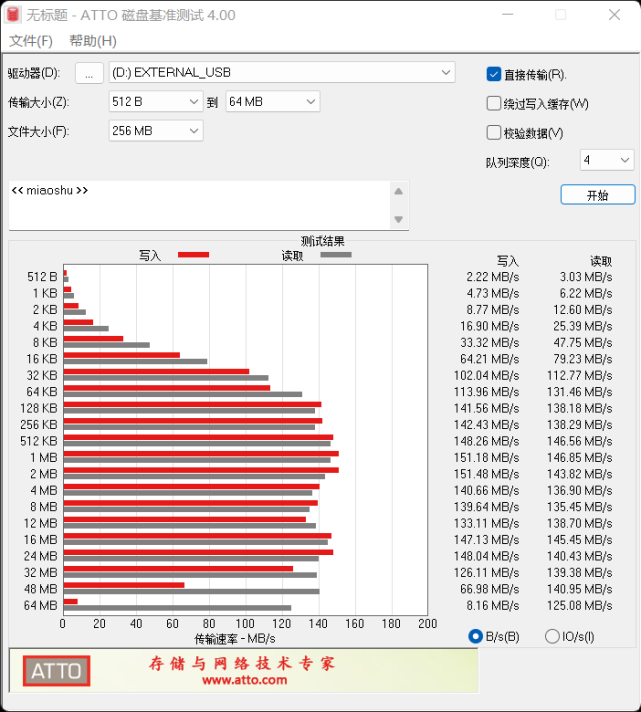Click the 驱动器(D) label
The image size is (641, 712).
pos(34,73)
